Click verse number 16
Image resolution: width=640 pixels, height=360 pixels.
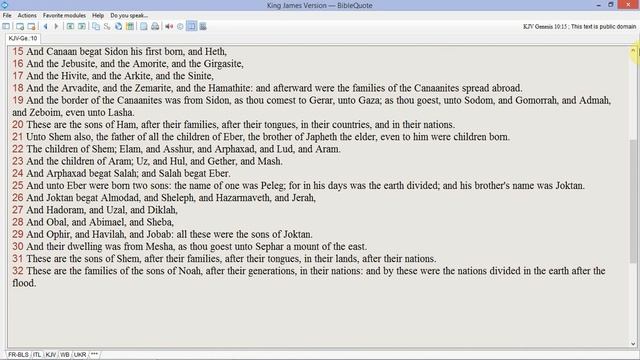coord(18,64)
